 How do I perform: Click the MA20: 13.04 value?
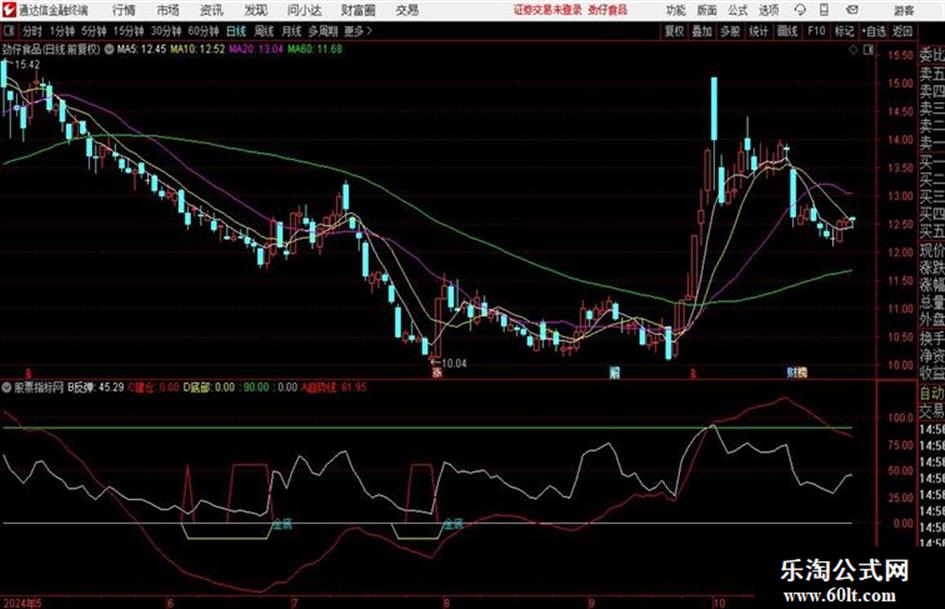click(x=256, y=49)
